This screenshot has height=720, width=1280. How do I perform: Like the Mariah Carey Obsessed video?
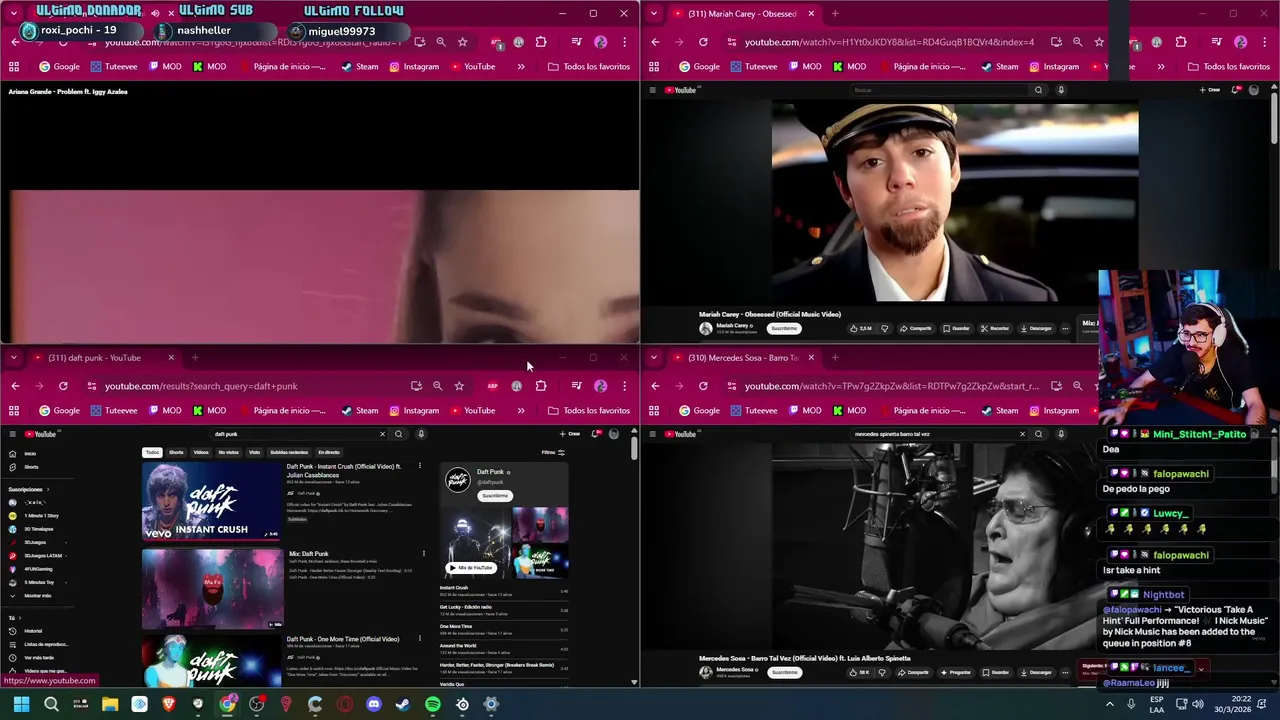tap(861, 328)
